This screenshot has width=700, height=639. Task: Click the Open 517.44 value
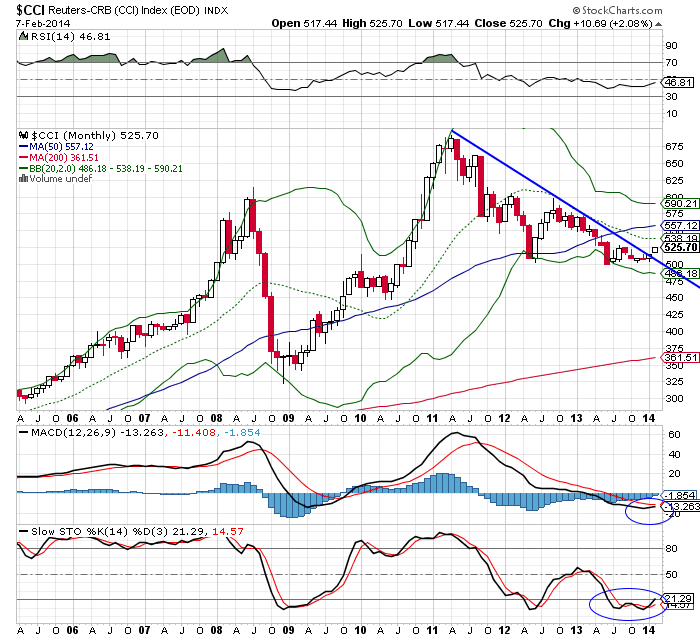click(x=304, y=23)
